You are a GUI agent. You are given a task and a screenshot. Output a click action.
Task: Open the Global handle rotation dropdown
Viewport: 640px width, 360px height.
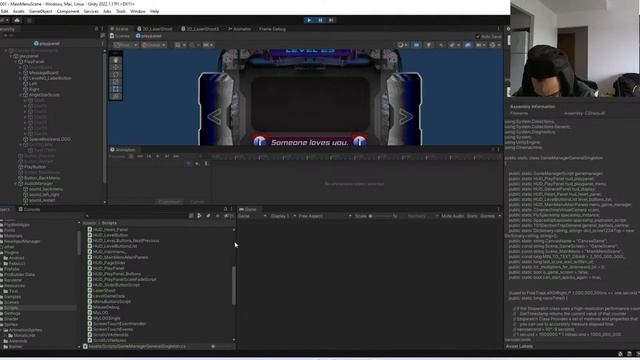point(153,45)
